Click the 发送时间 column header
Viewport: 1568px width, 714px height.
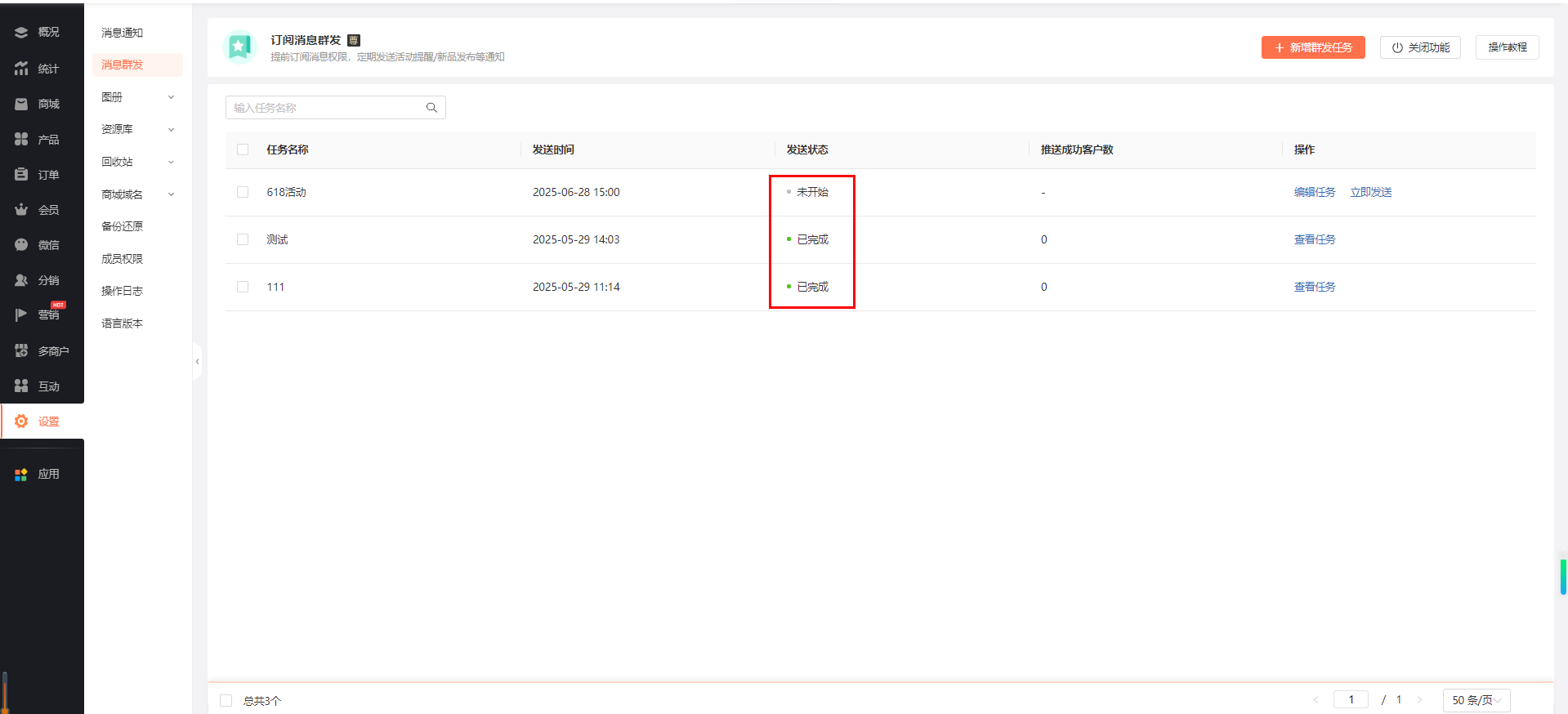coord(553,149)
